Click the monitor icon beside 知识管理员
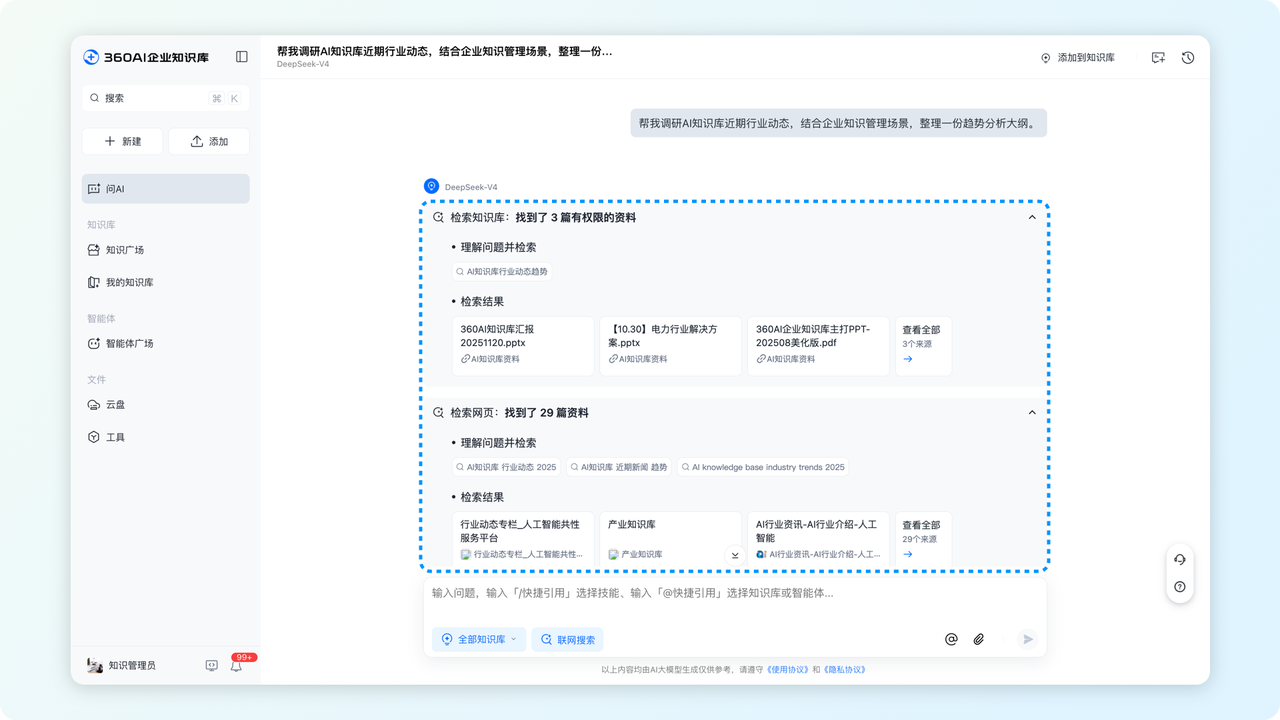This screenshot has height=720, width=1280. 211,665
